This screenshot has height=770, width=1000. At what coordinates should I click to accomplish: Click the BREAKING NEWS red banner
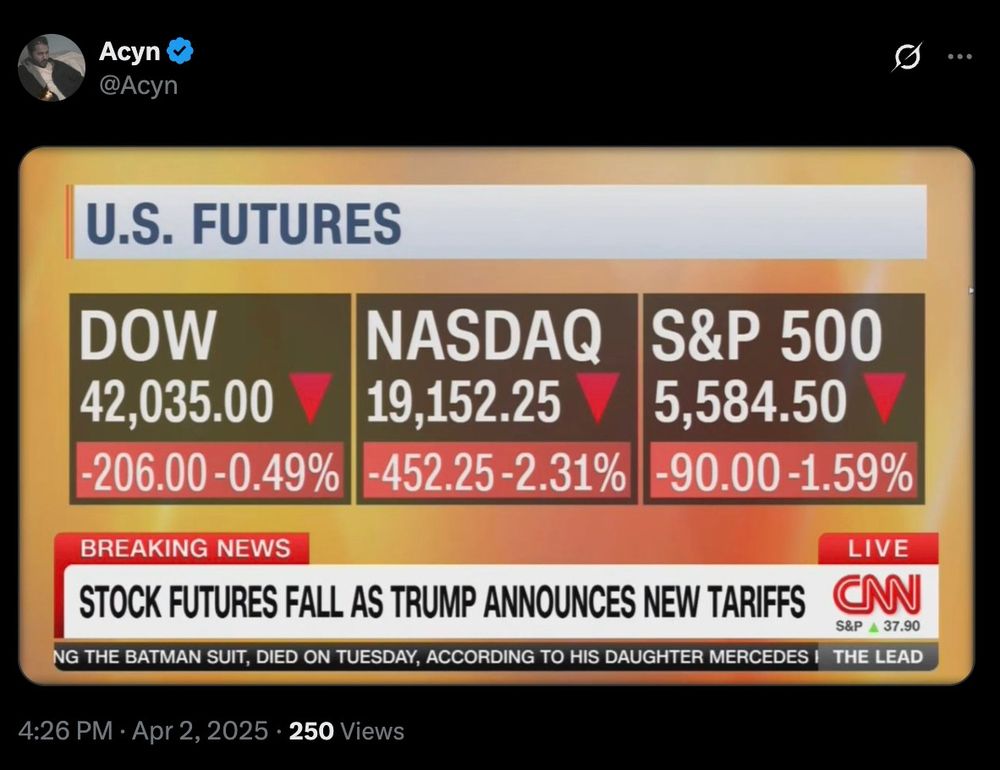pyautogui.click(x=182, y=549)
